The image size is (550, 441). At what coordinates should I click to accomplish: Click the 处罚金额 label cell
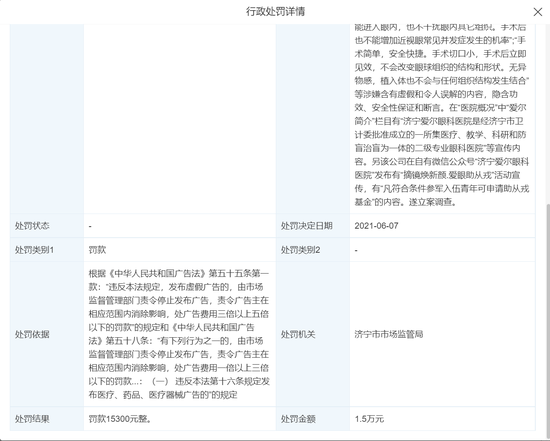pos(313,419)
